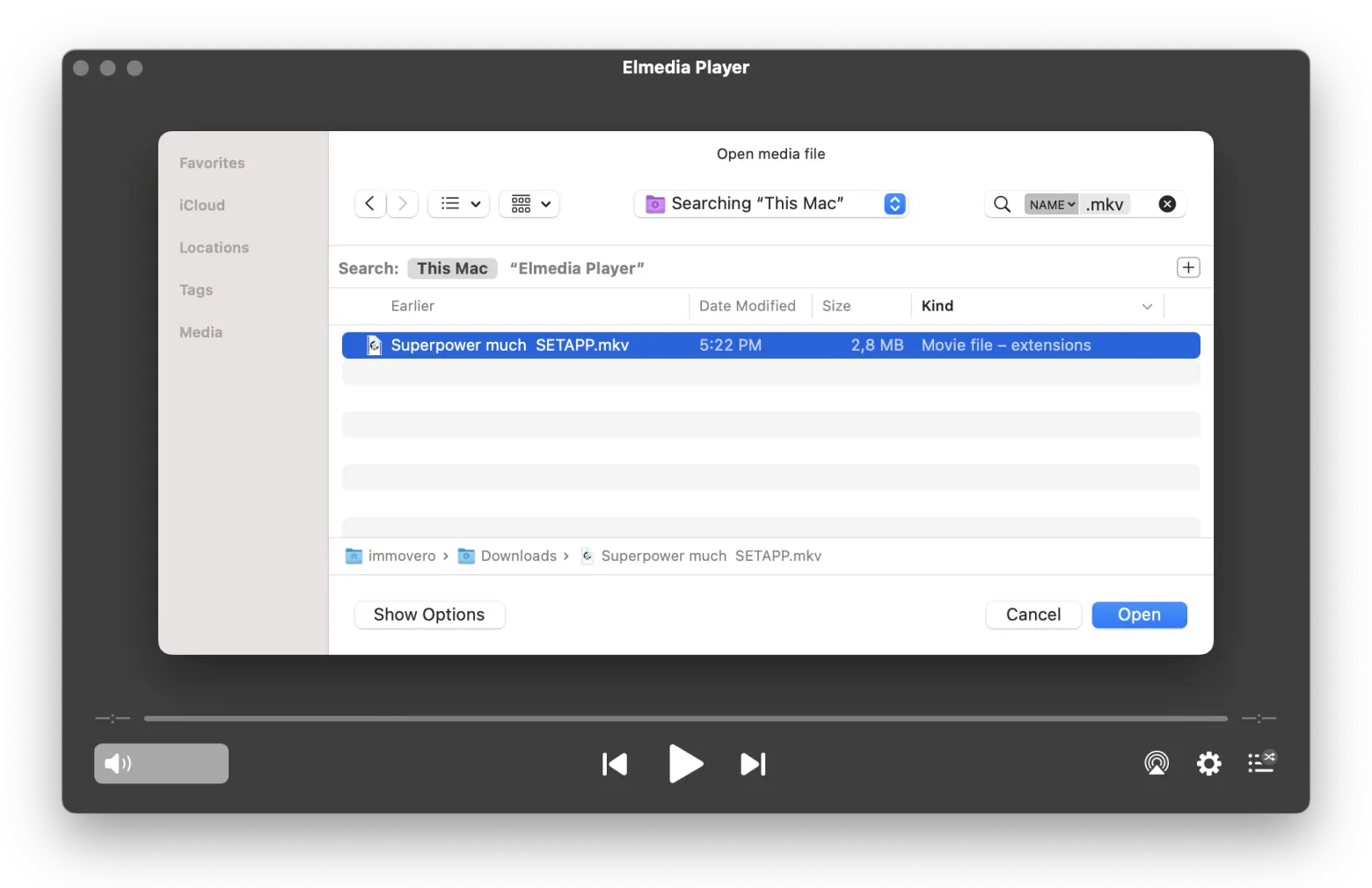Skip to the previous track
Screen dimensions: 1372x888
[x=615, y=764]
